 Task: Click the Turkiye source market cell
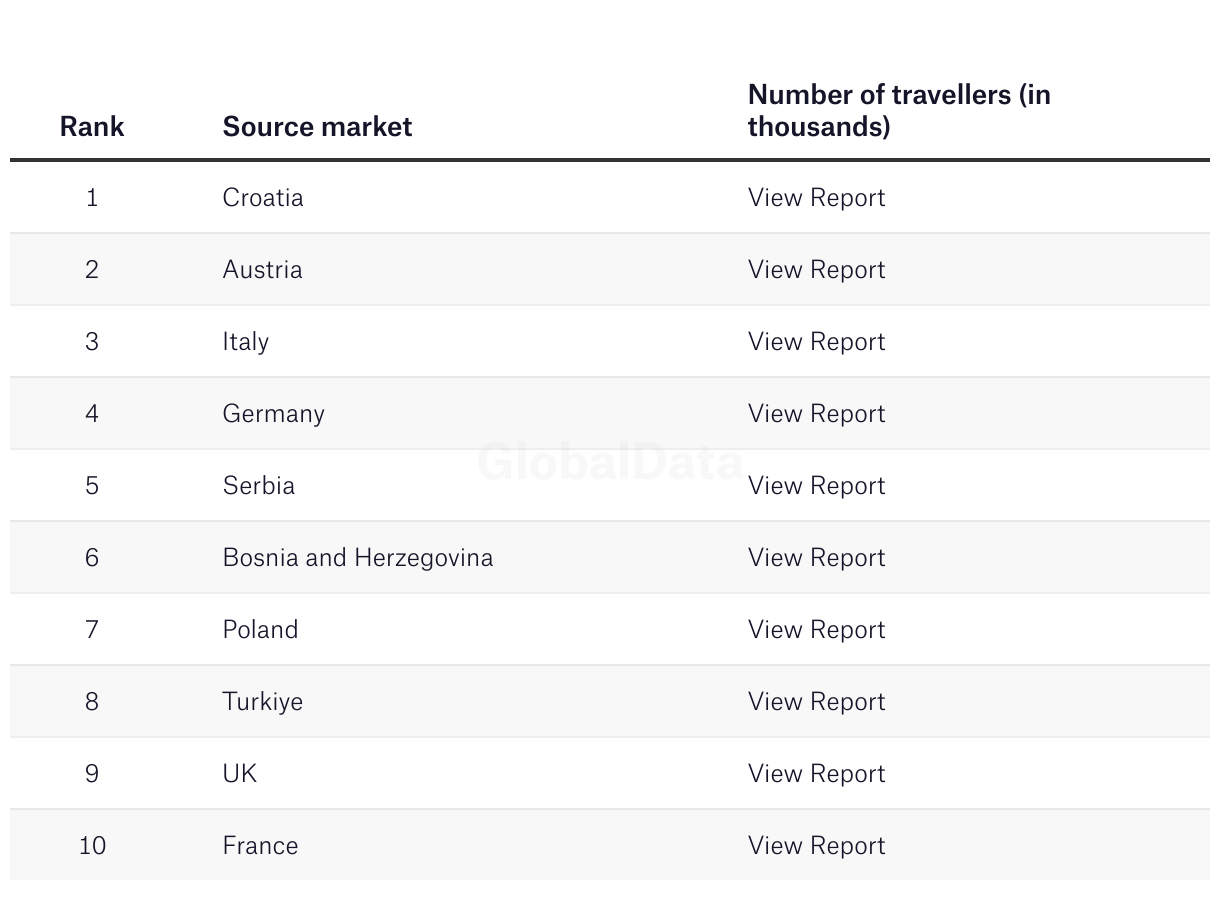click(262, 702)
